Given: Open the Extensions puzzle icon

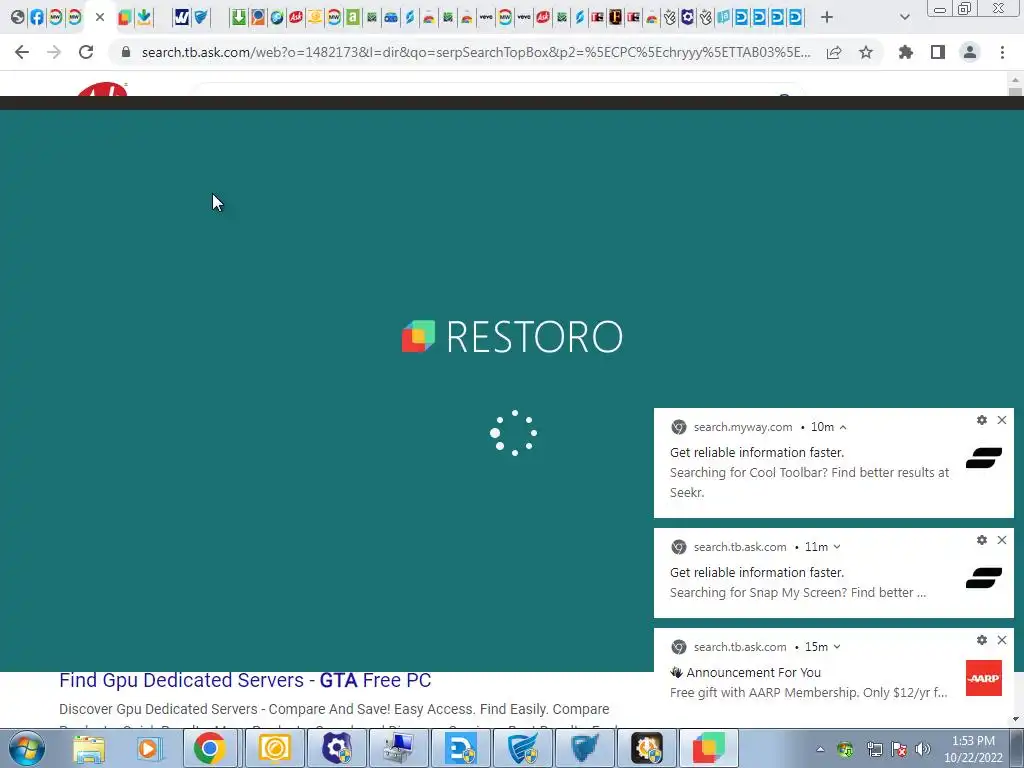Looking at the screenshot, I should click(x=906, y=52).
